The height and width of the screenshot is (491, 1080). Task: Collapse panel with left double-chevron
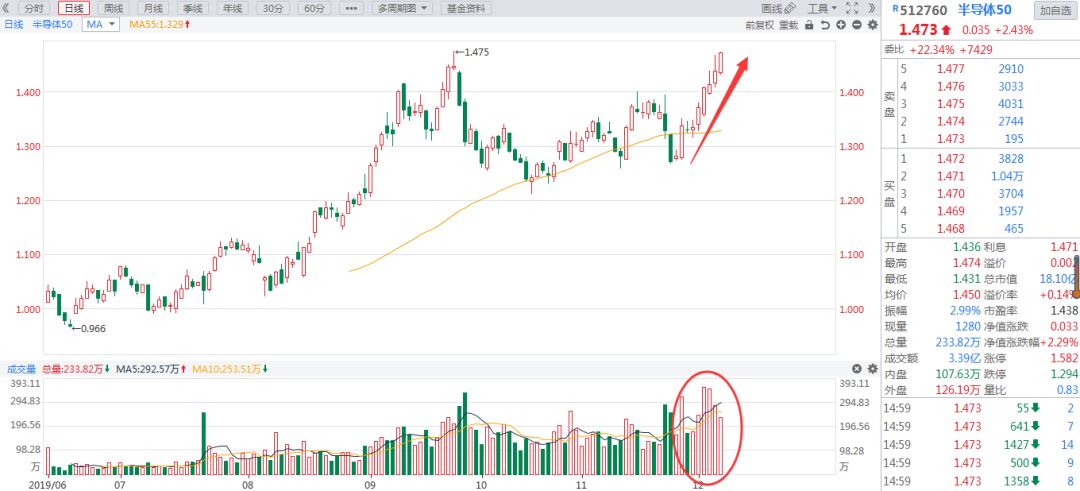pyautogui.click(x=6, y=8)
